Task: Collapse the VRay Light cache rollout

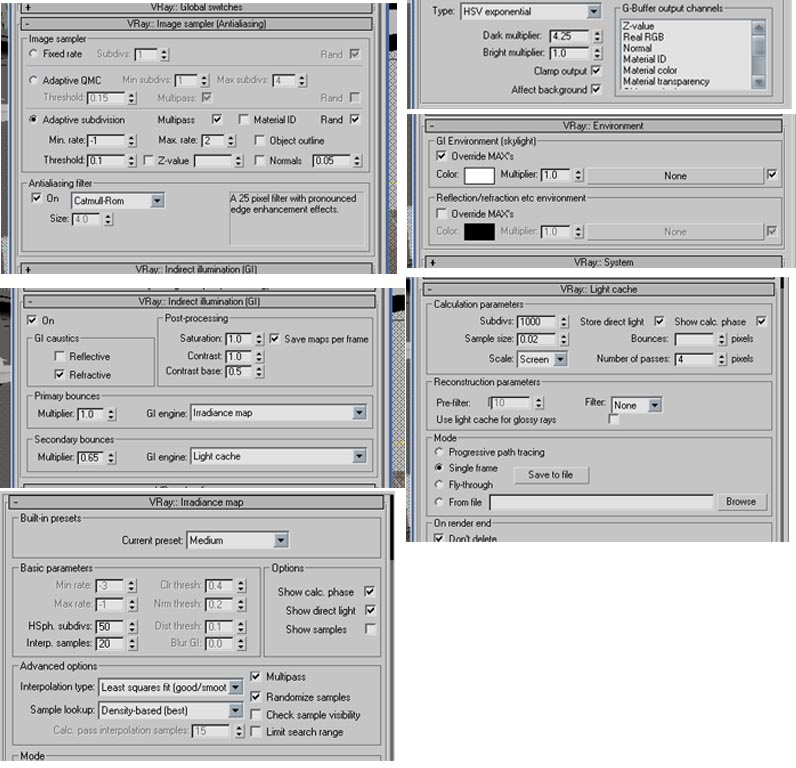Action: pos(599,289)
